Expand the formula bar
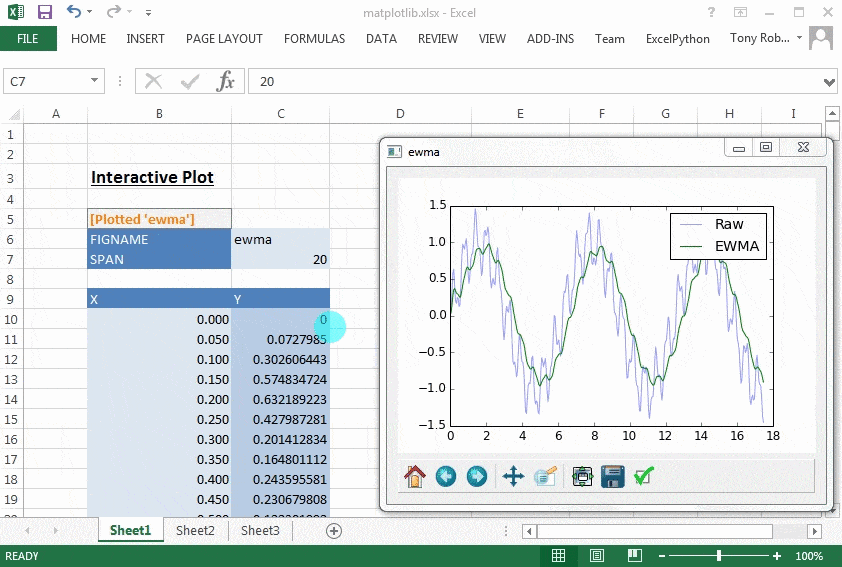 (x=829, y=82)
